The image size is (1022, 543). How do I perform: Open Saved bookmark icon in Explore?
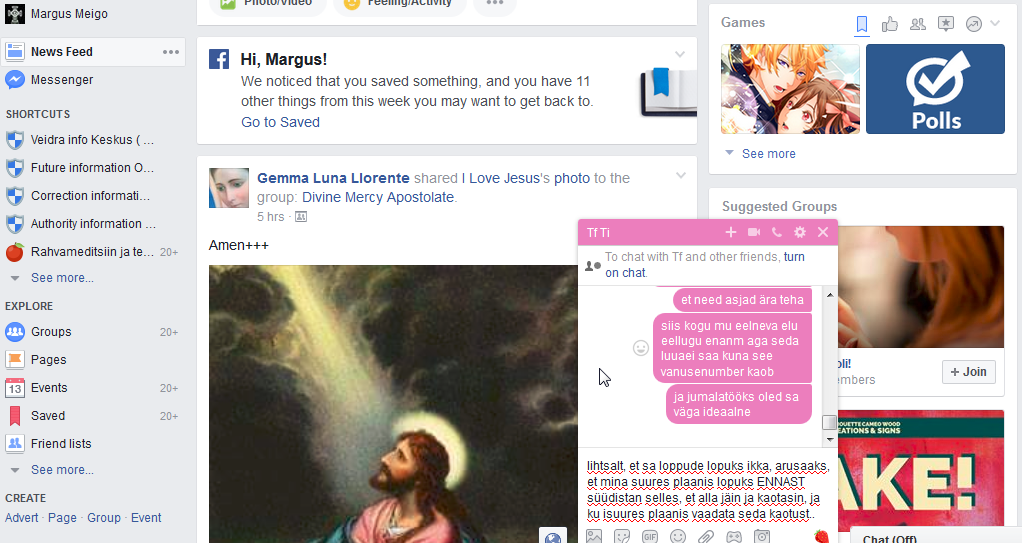click(x=14, y=416)
